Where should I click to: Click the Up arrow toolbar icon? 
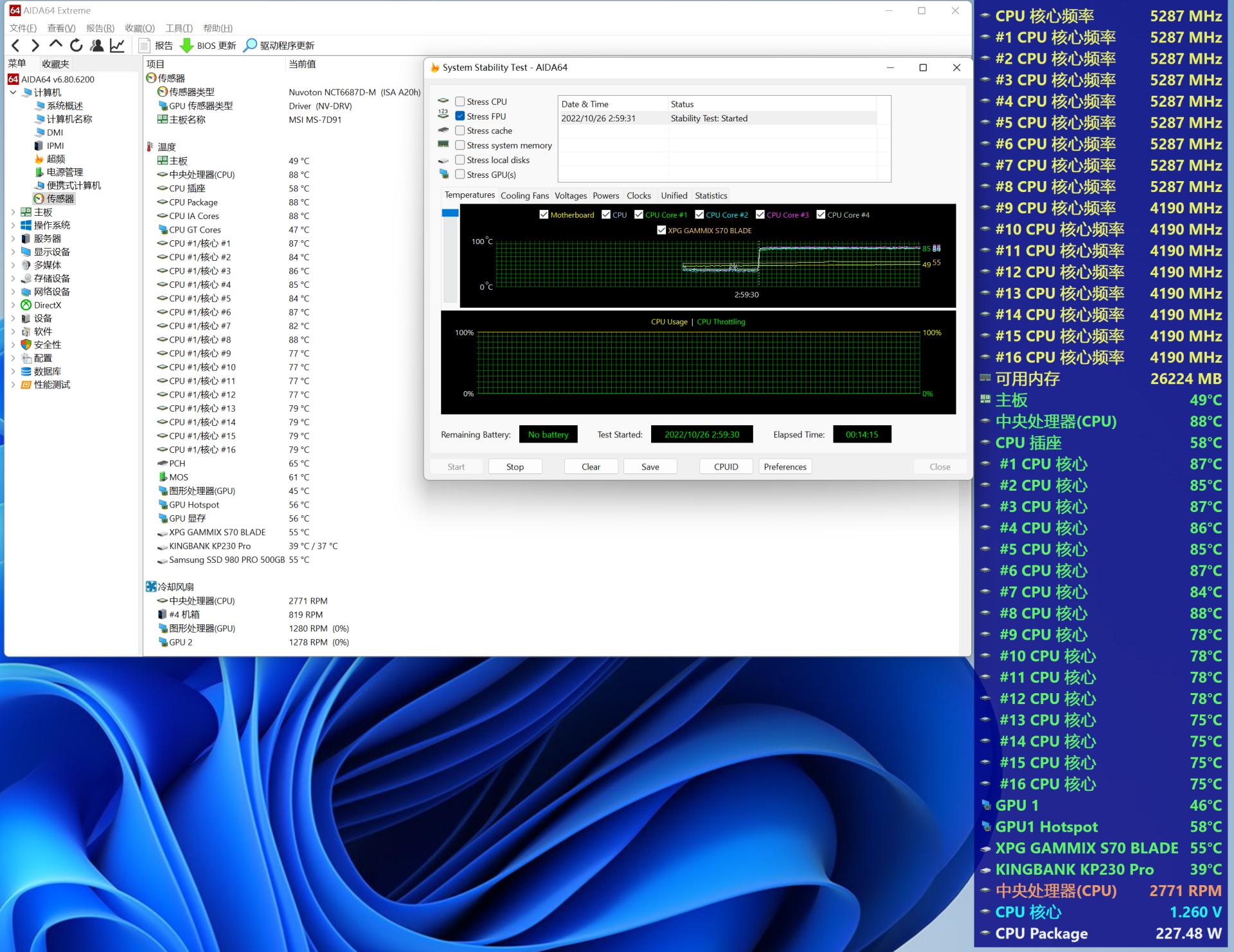[56, 44]
